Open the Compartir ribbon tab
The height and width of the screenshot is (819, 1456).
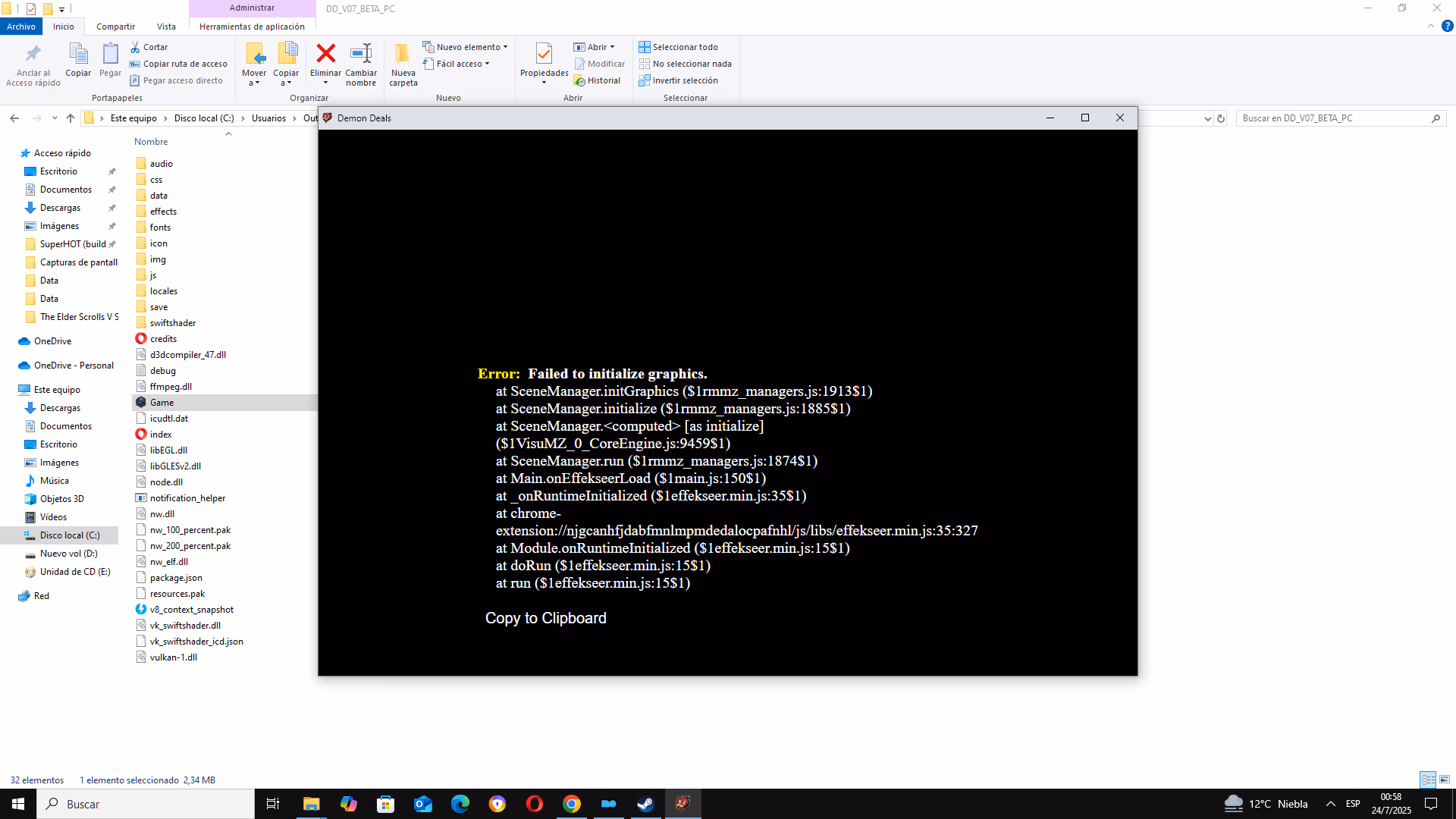coord(115,27)
